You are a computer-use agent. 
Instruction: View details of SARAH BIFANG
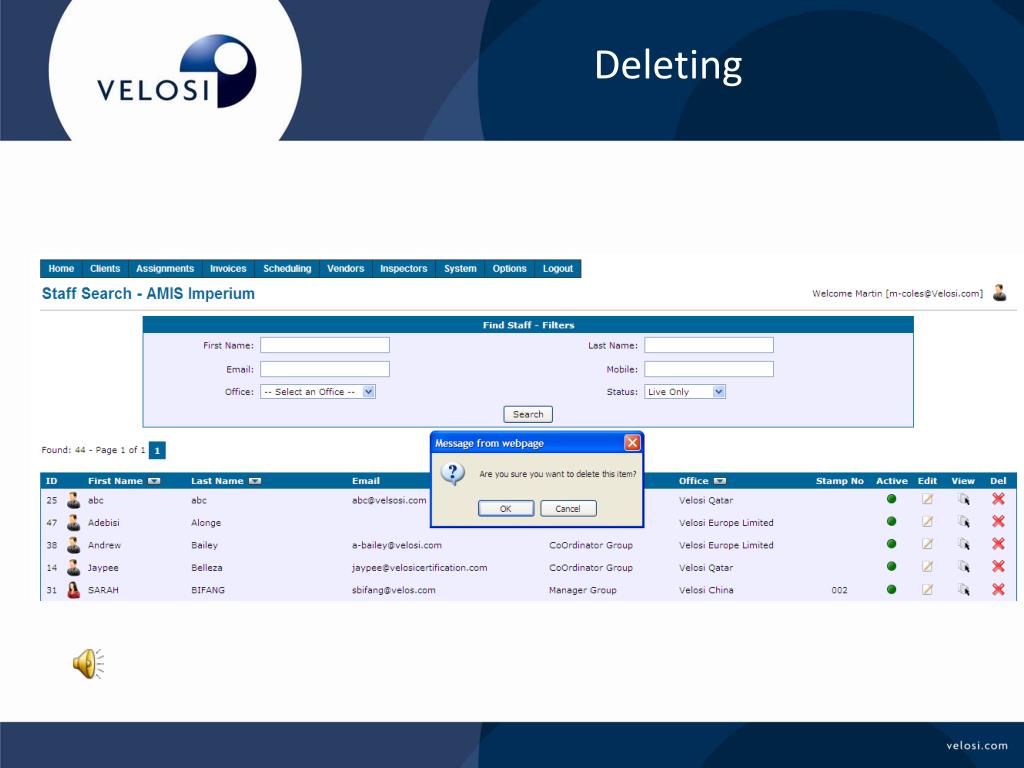(x=963, y=590)
